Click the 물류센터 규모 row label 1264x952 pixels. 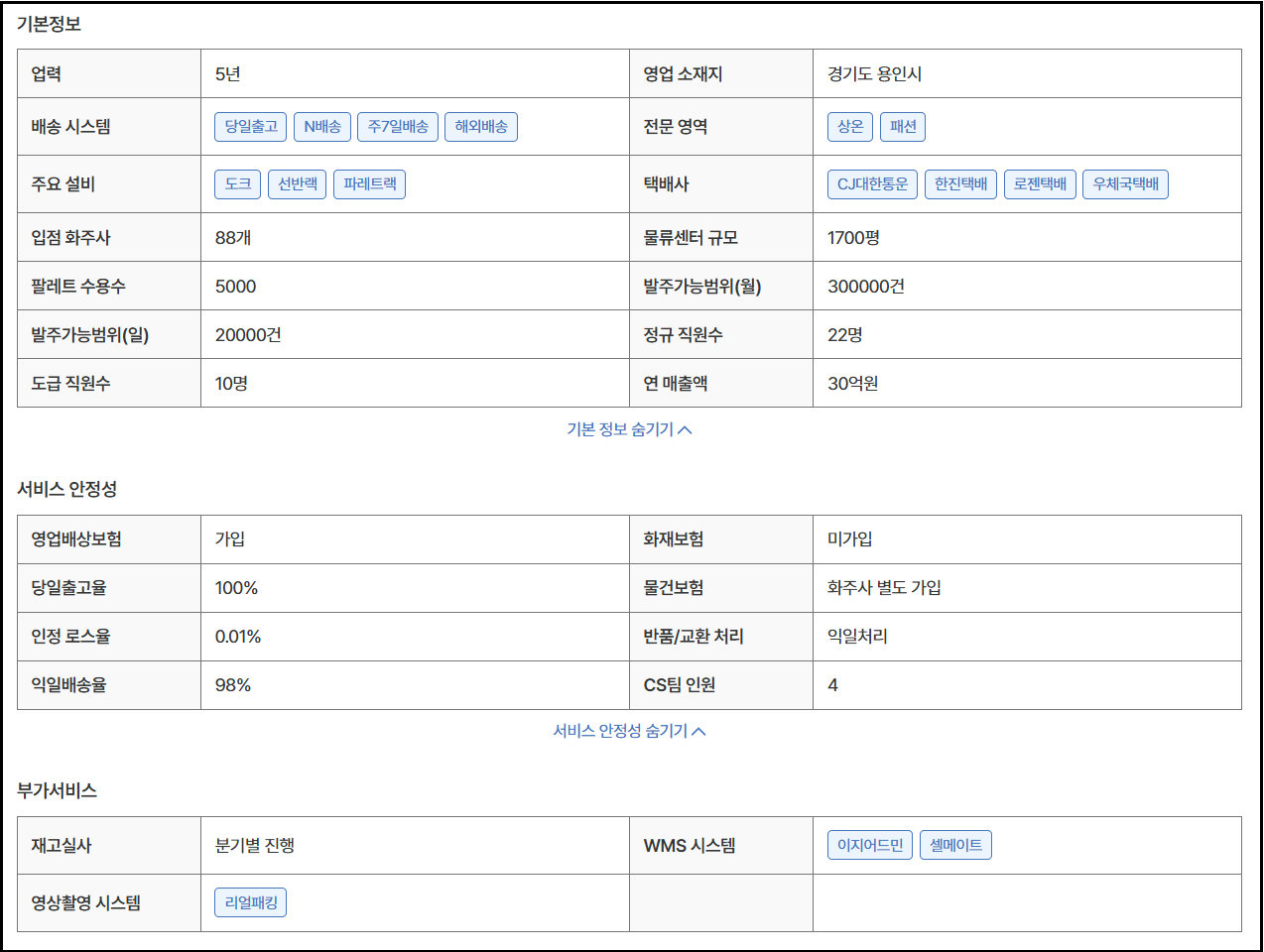coord(691,238)
